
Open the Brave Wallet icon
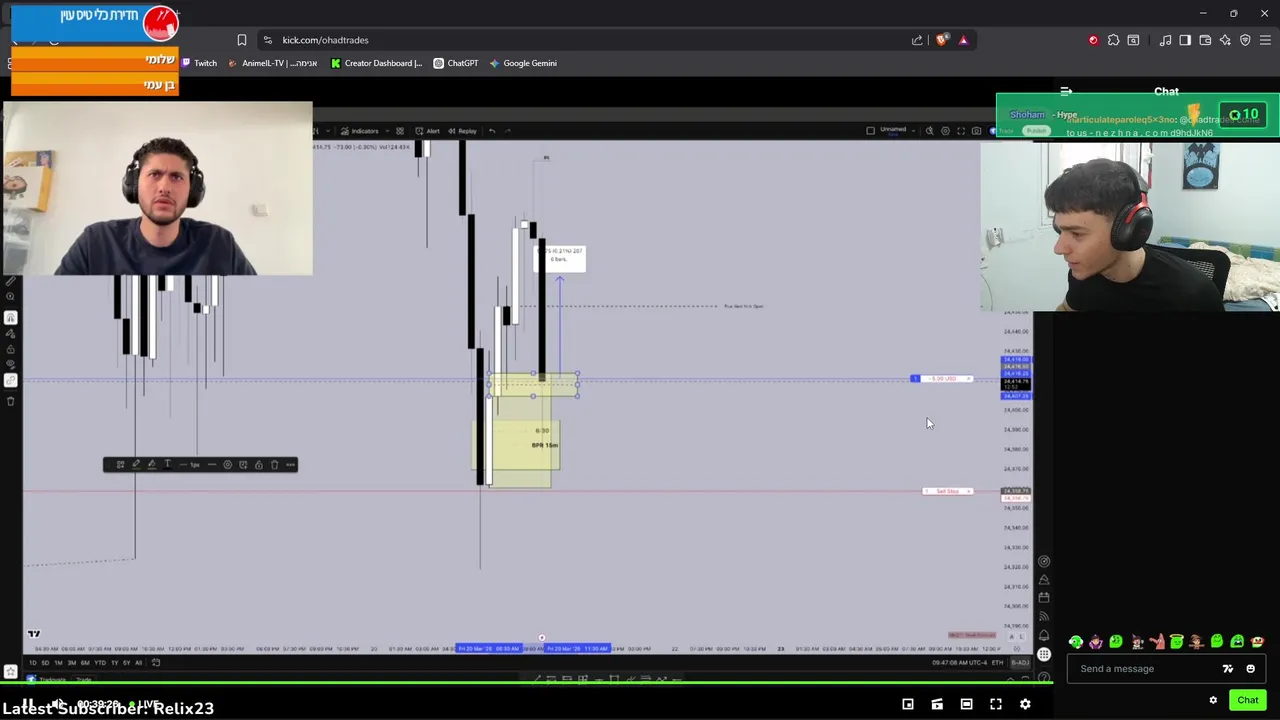pos(1205,40)
